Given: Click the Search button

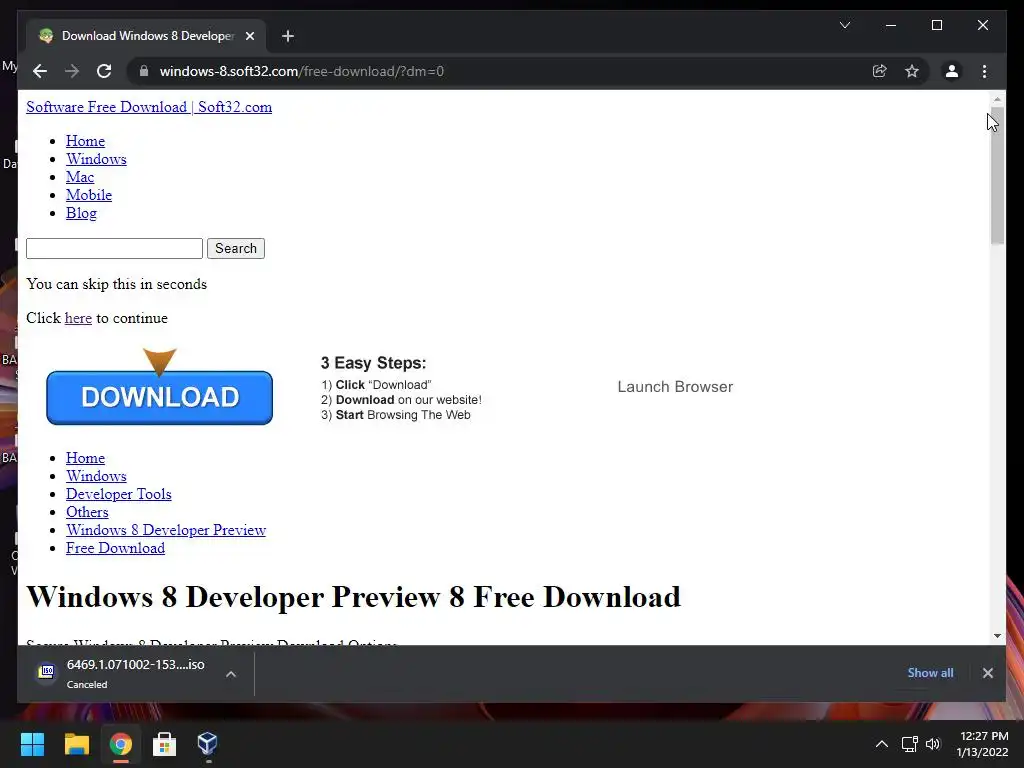Looking at the screenshot, I should (x=236, y=248).
